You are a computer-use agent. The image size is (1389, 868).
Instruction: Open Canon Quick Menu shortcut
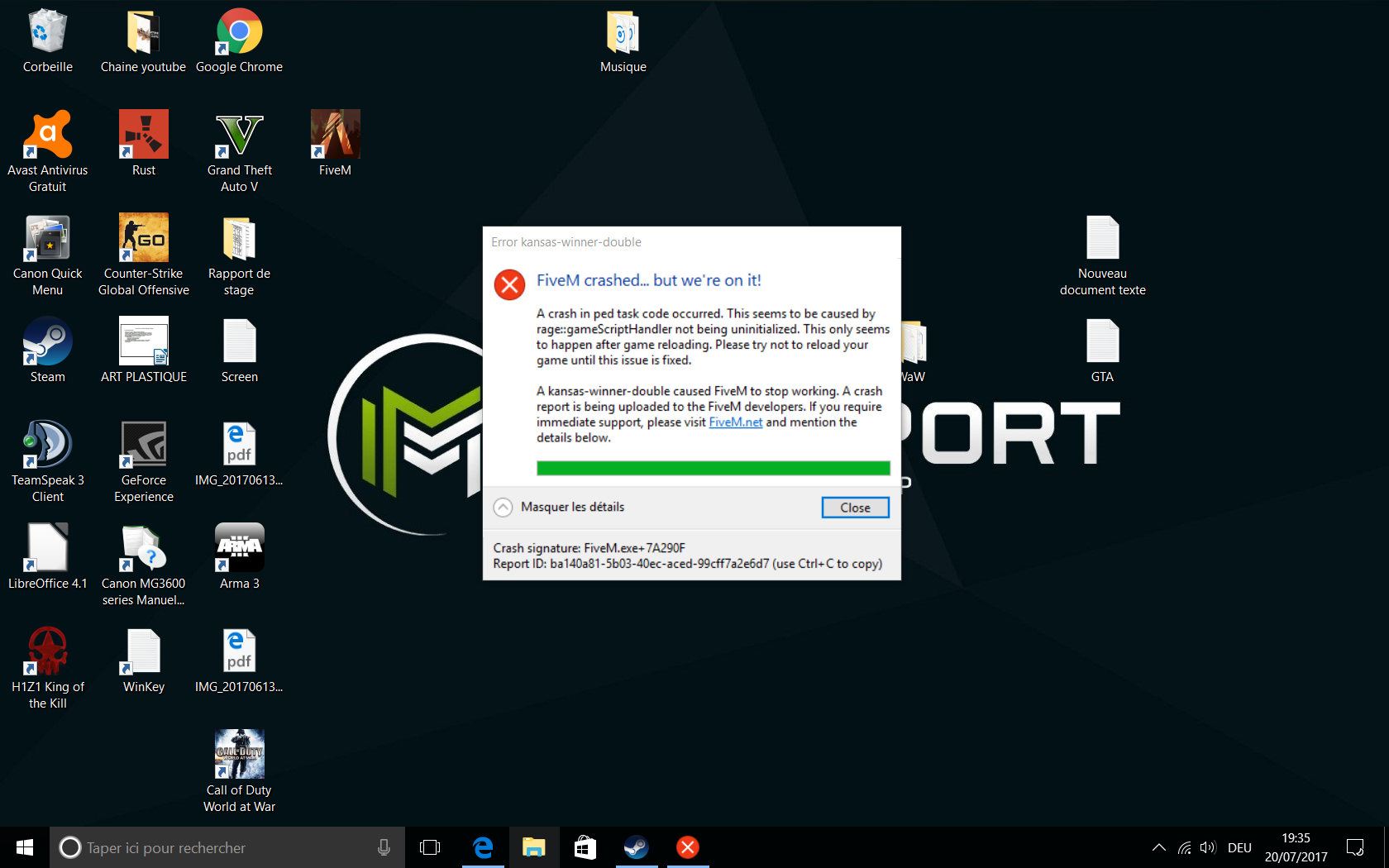pos(47,255)
